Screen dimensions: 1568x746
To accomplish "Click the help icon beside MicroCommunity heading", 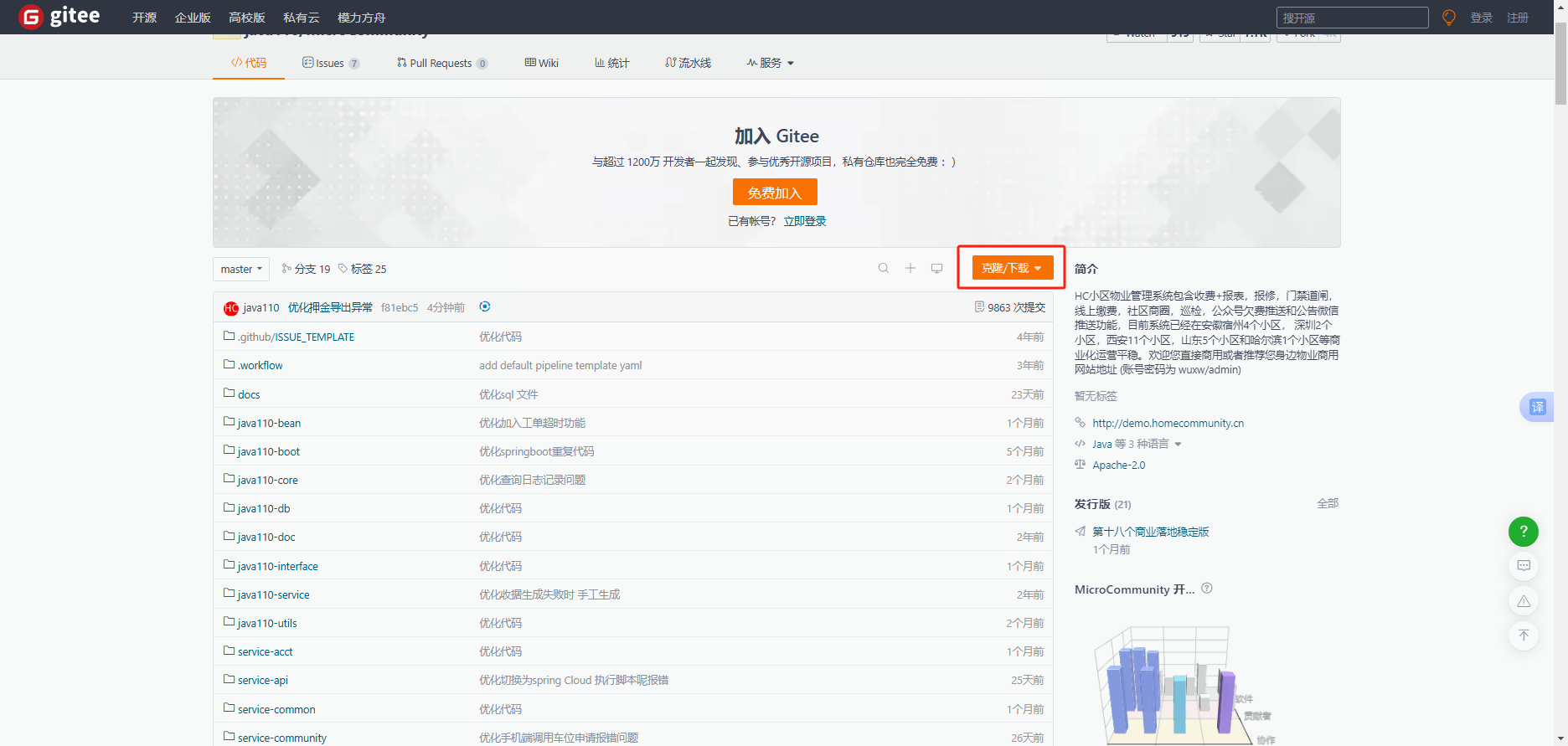I will point(1207,589).
